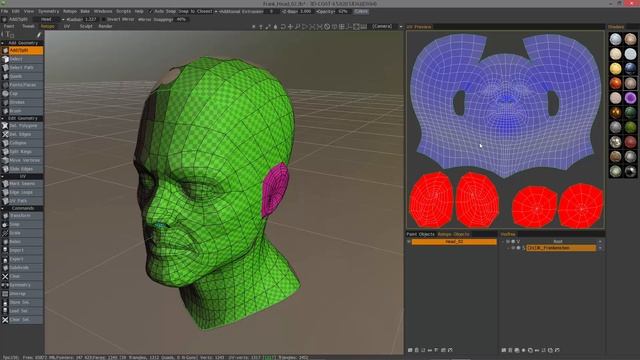This screenshot has height=360, width=640.
Task: Switch to the Sculpt room tab
Action: click(86, 26)
